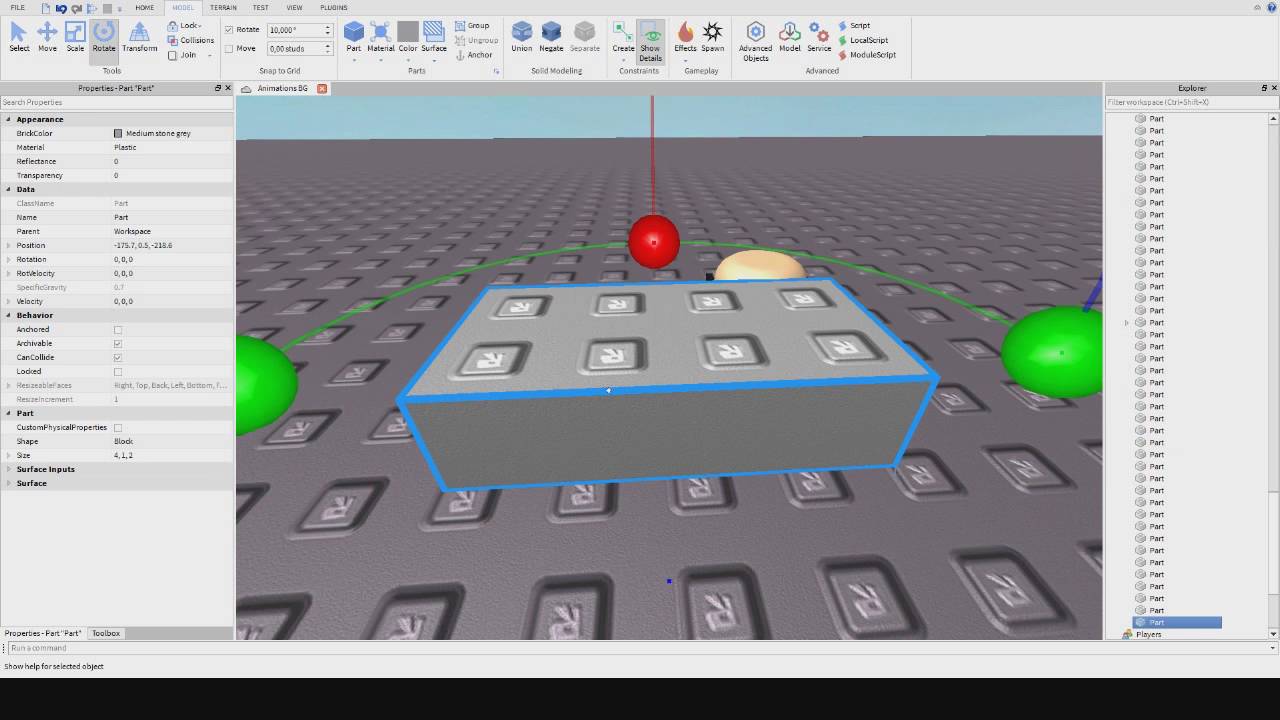Insert a new Part
Screen dimensions: 1280x720
353,37
